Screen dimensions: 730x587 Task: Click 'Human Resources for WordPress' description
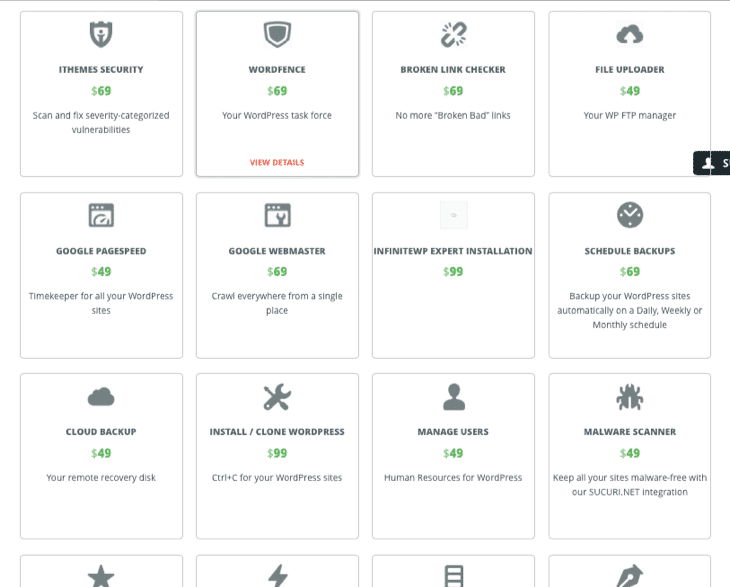coord(453,478)
